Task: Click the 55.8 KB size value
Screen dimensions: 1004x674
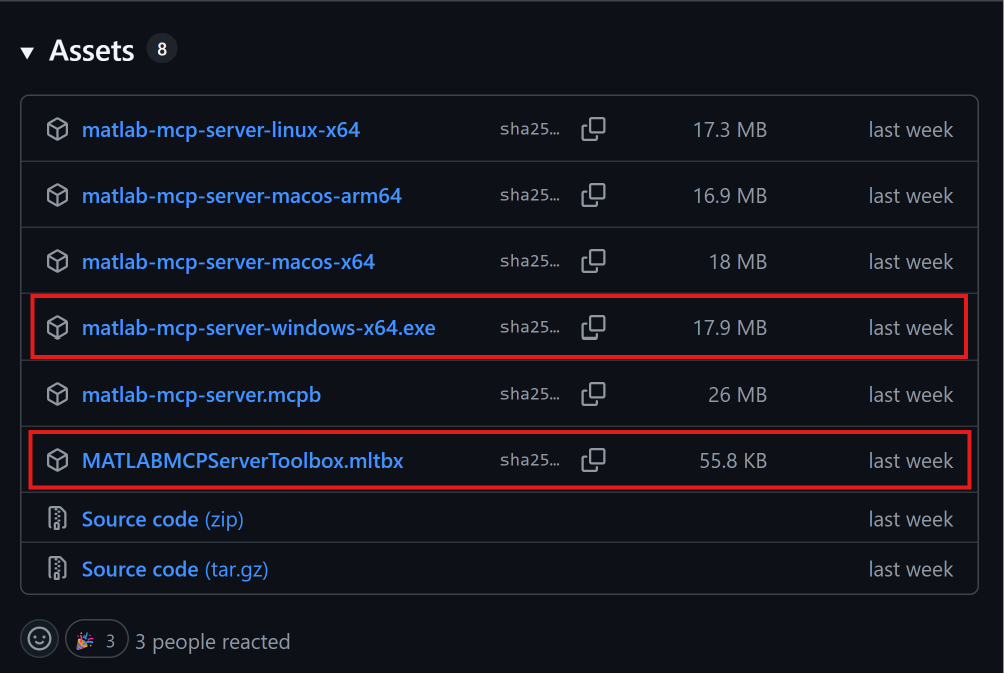Action: [733, 461]
